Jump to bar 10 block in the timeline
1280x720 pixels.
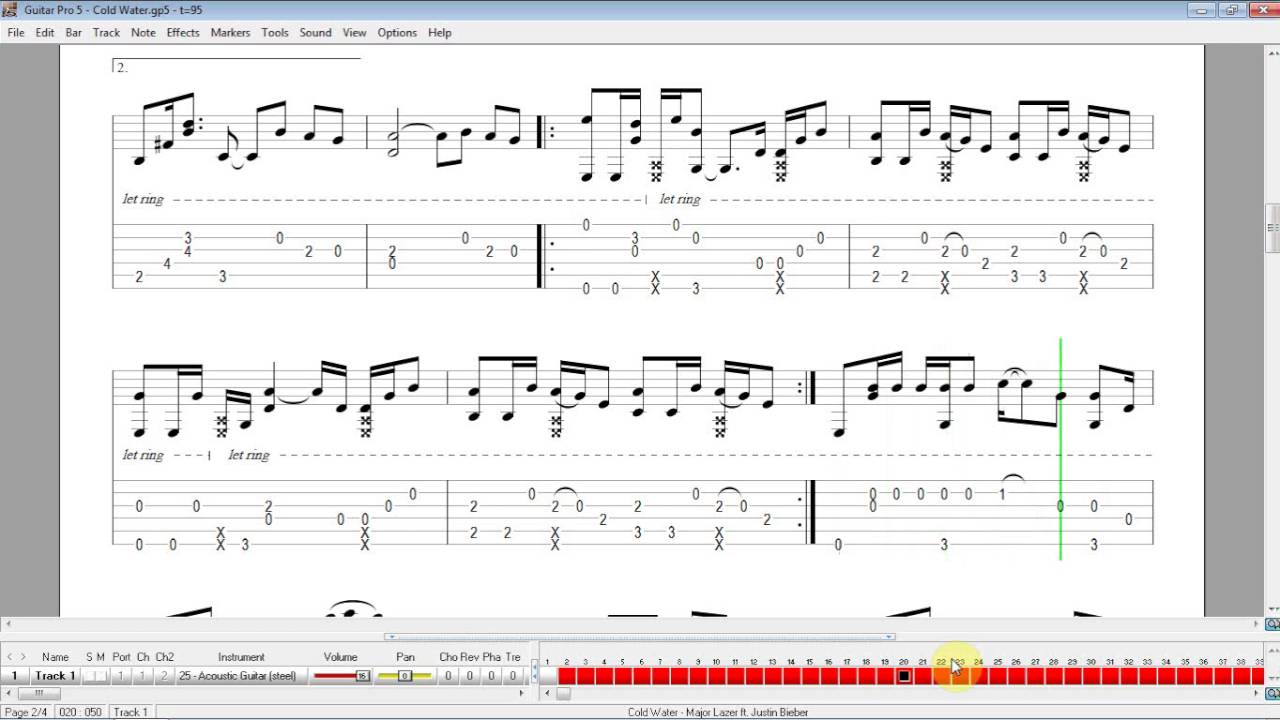[x=716, y=676]
